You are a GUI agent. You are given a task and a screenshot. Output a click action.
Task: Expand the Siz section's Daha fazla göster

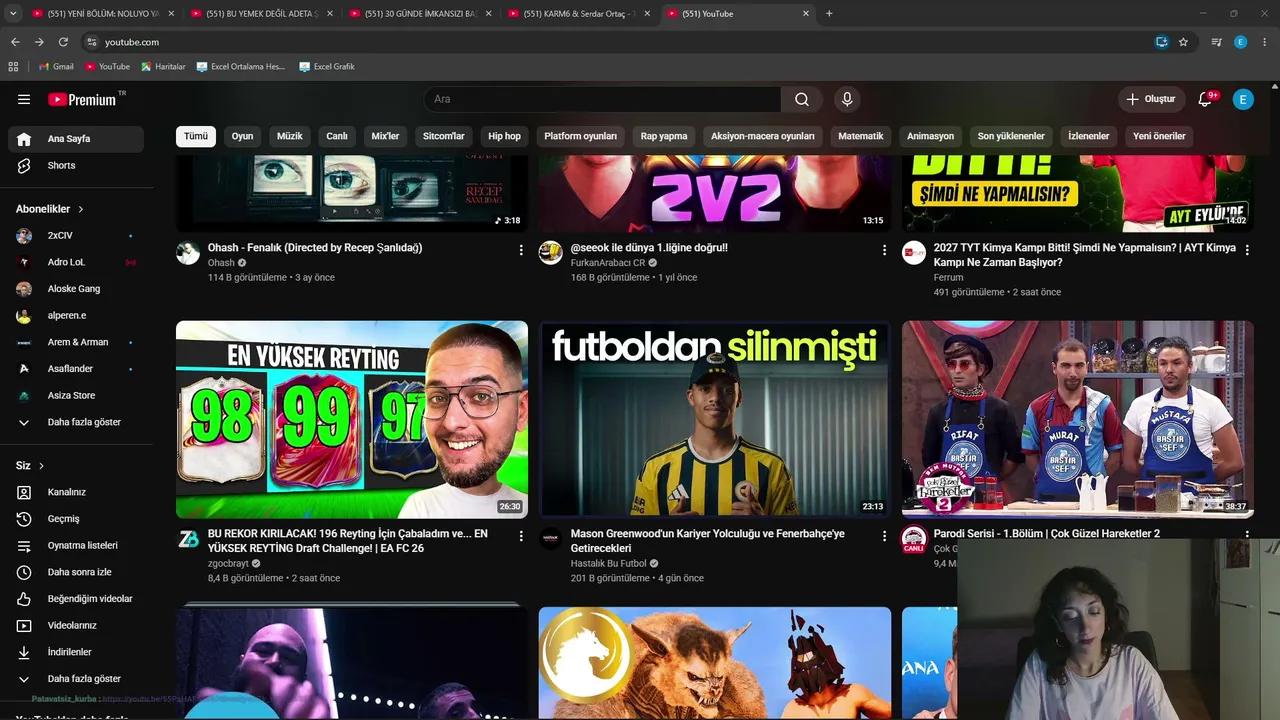(76, 678)
